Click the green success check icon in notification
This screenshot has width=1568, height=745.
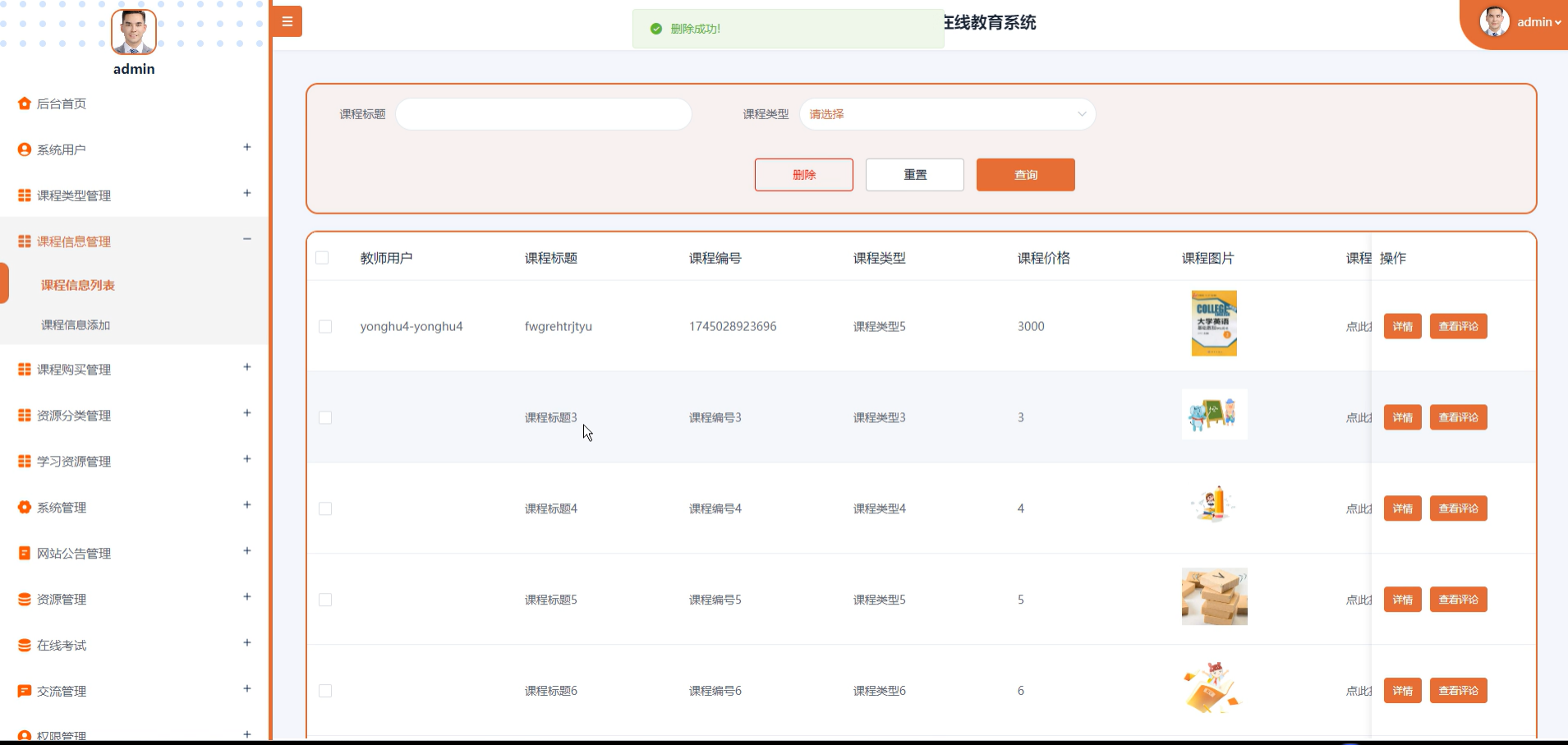click(656, 29)
